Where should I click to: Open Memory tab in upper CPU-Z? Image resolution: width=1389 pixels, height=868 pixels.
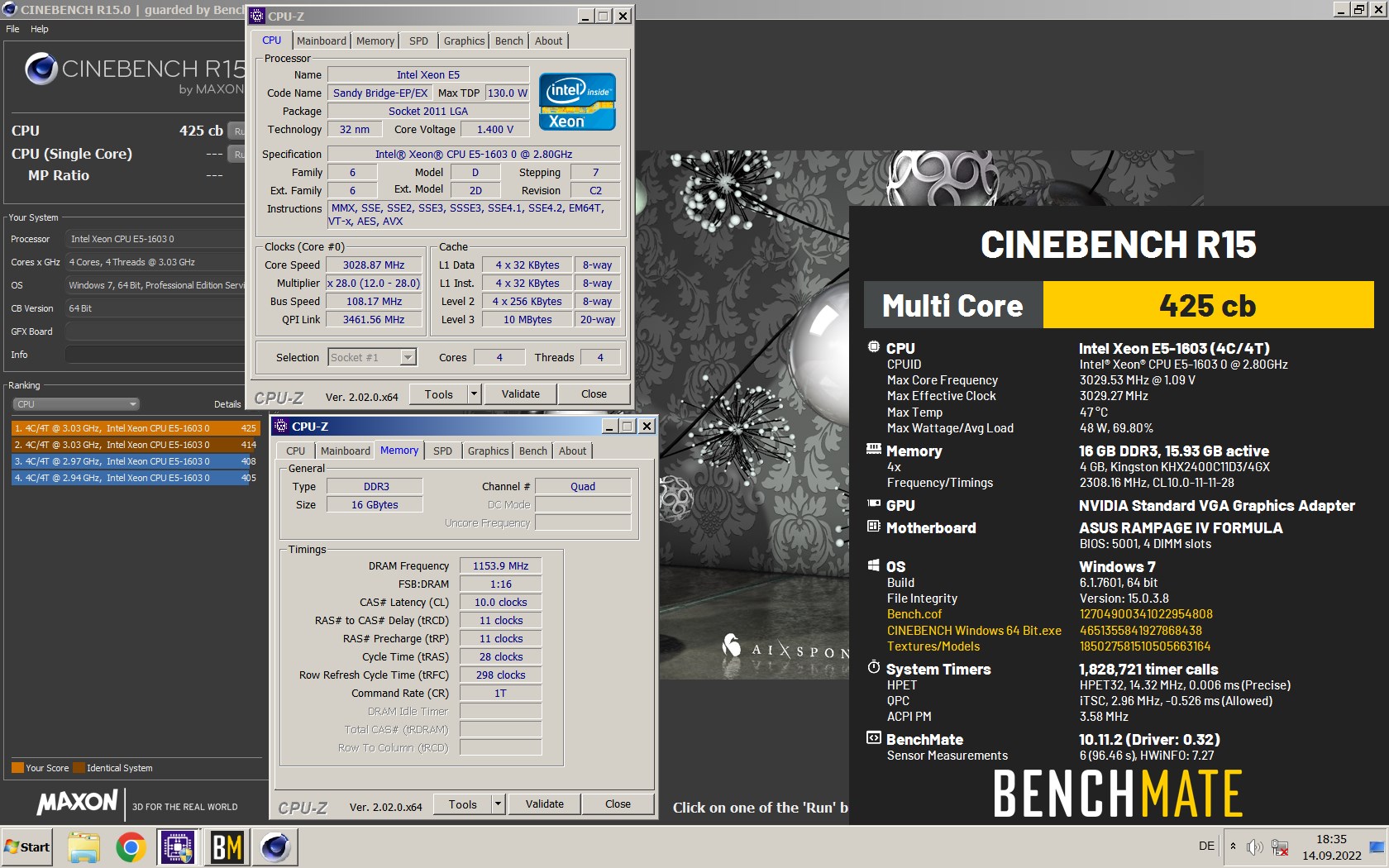(375, 41)
